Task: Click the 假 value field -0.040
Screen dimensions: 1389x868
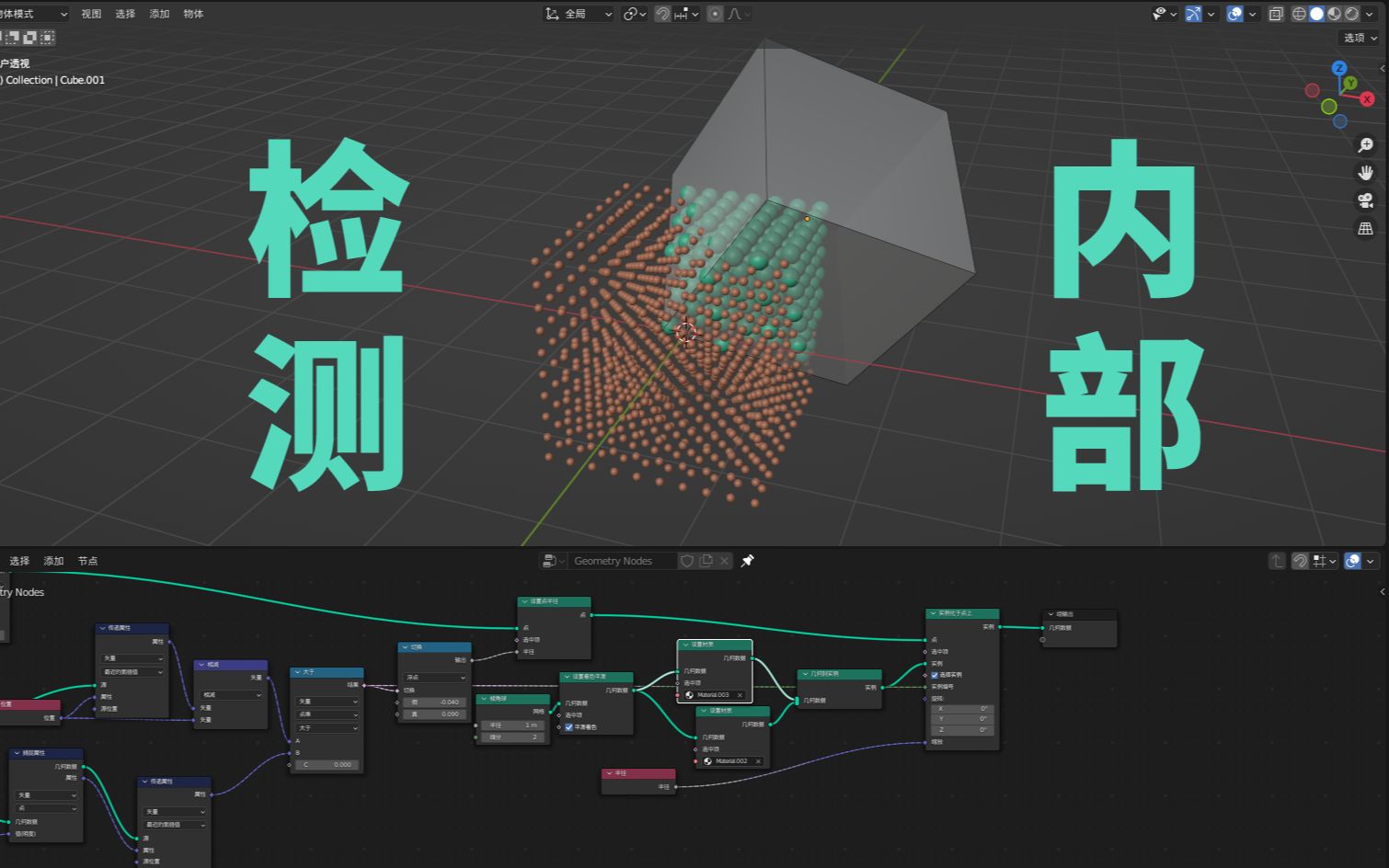Action: click(x=435, y=702)
